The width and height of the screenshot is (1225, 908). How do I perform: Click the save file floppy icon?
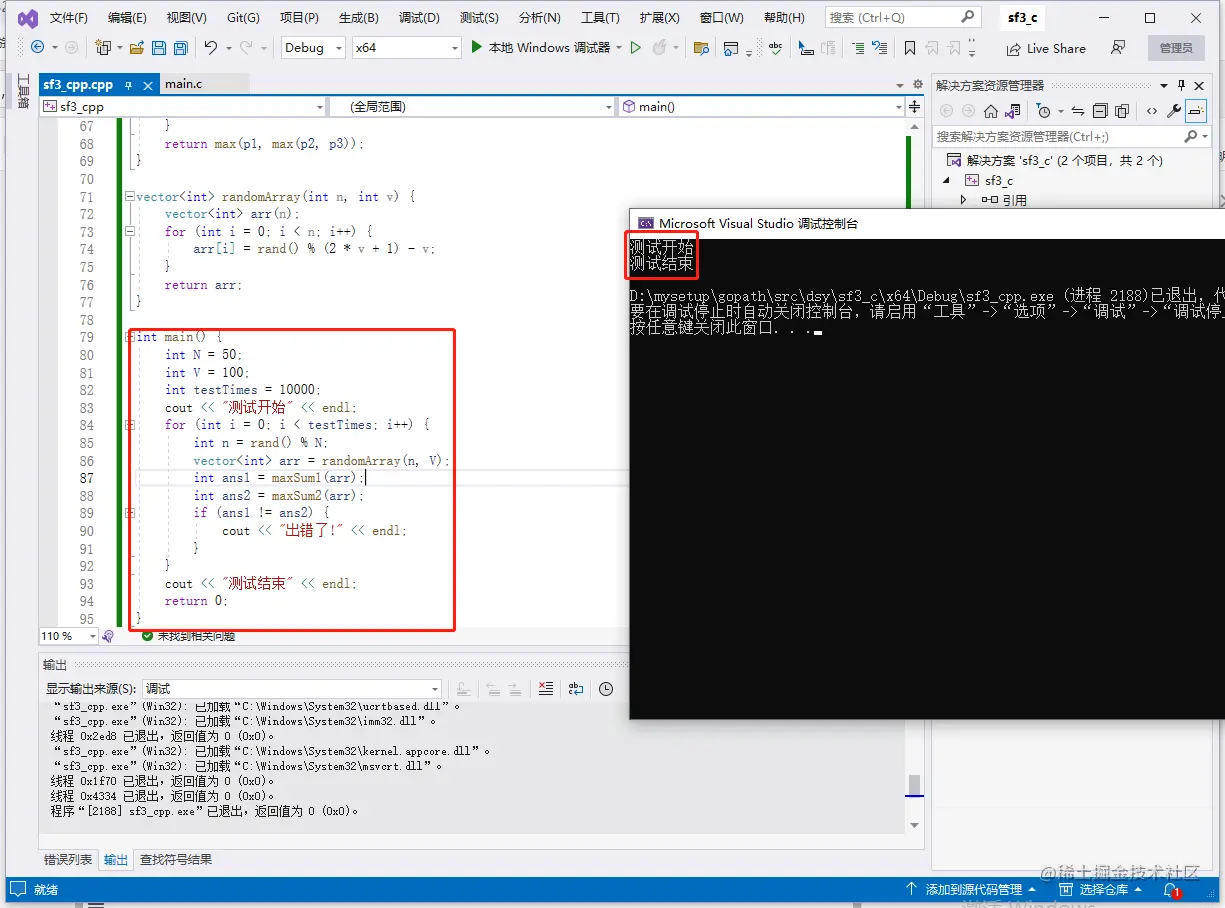point(158,47)
